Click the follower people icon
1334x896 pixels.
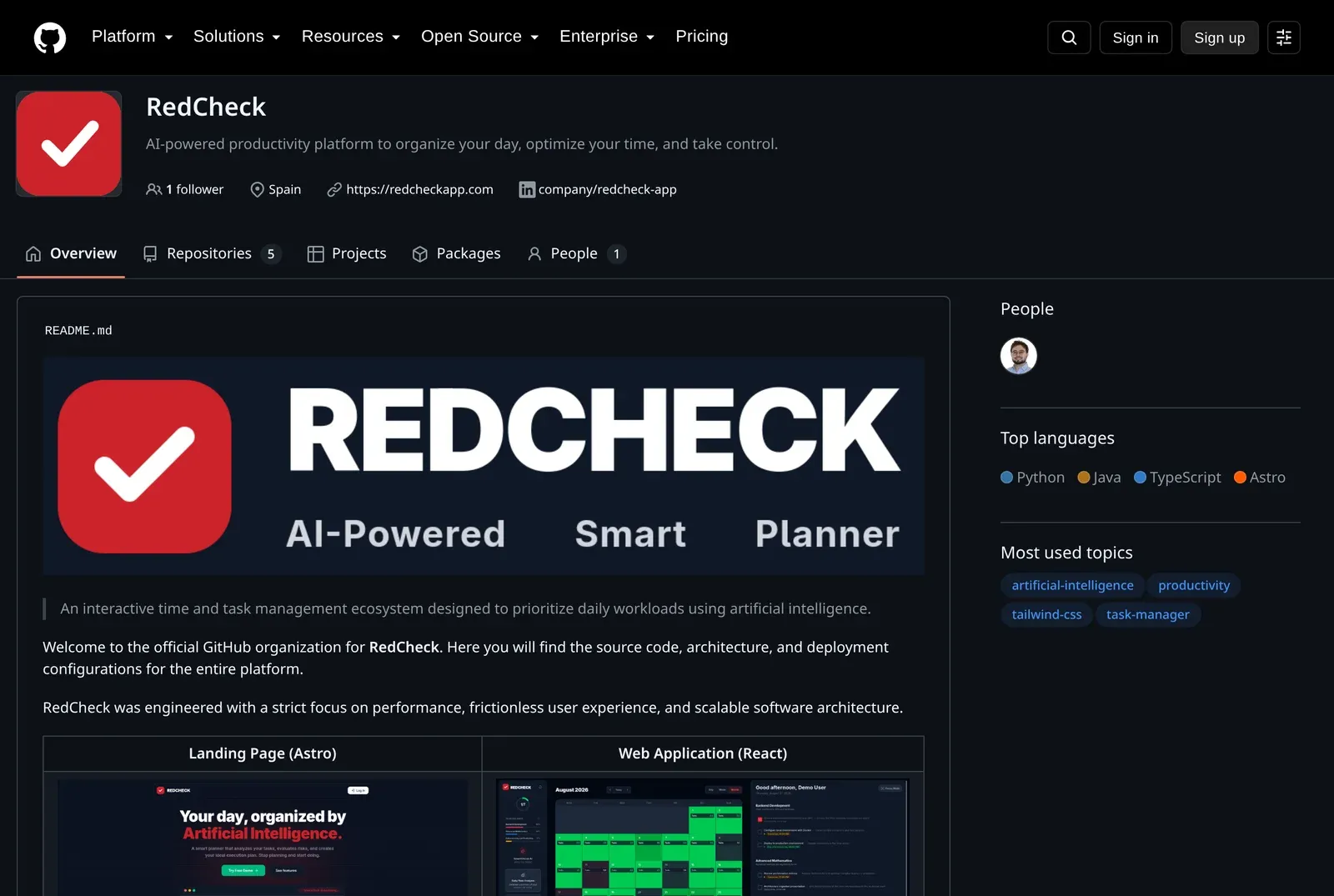coord(153,189)
